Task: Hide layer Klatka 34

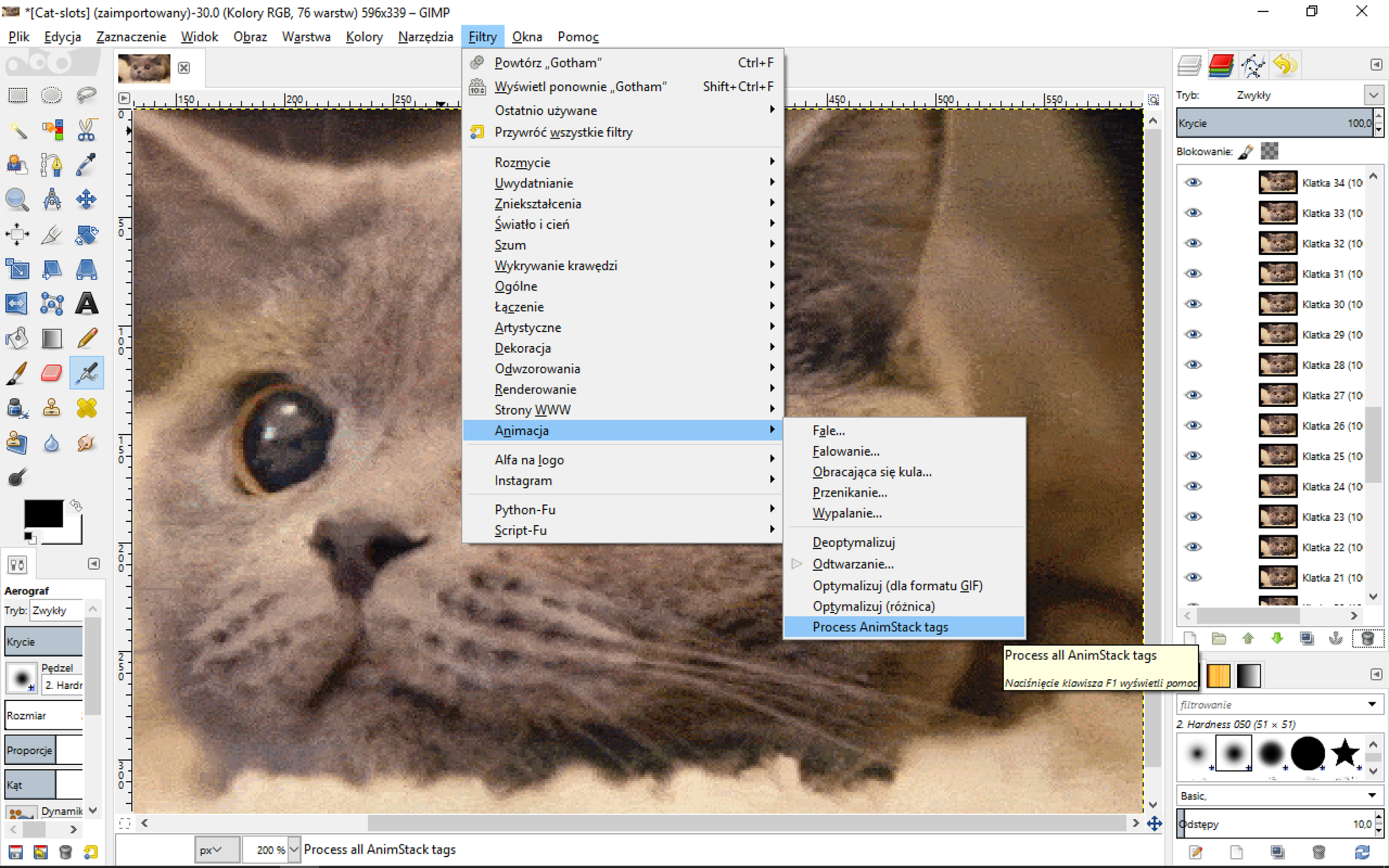Action: pos(1193,183)
